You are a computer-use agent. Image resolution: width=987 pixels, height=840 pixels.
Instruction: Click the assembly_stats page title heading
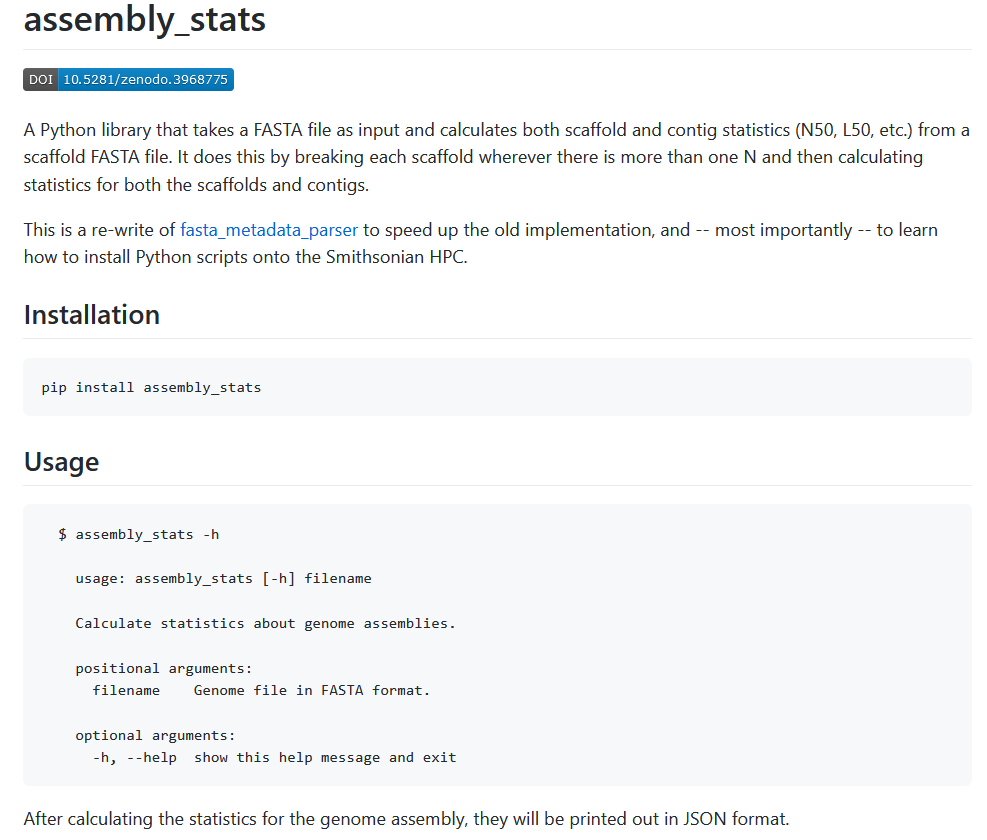[x=144, y=19]
